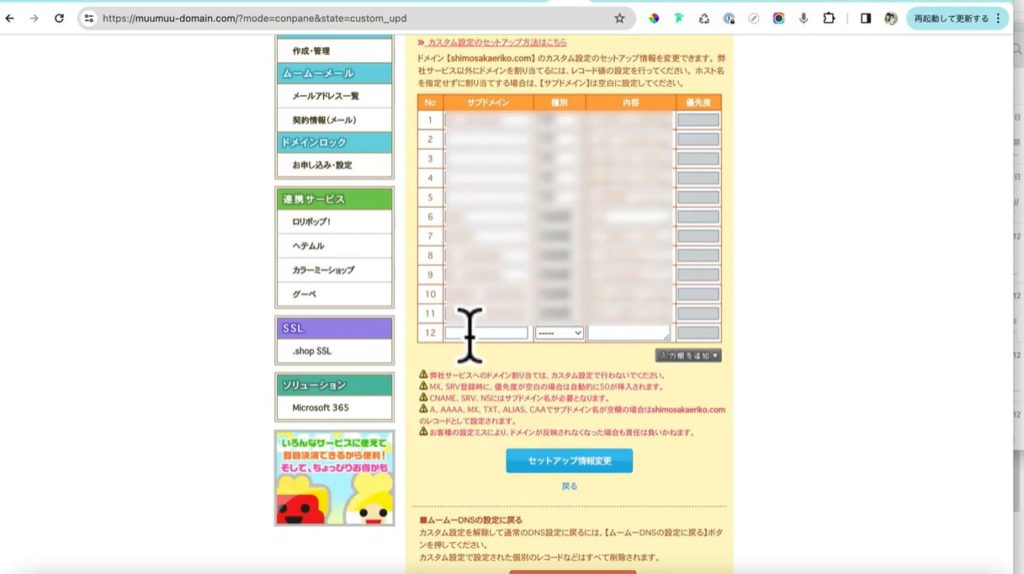1024x574 pixels.
Task: Click the recycle arrows extension icon
Action: [704, 18]
